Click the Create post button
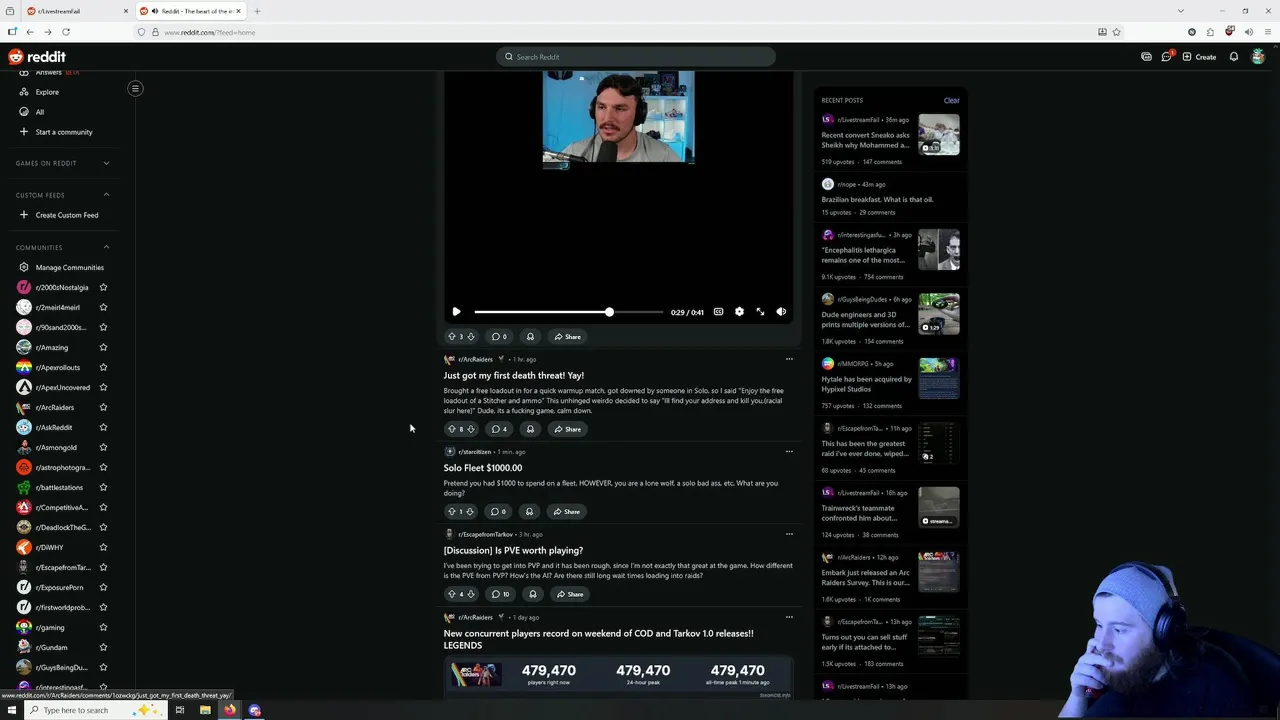The height and width of the screenshot is (720, 1280). 1199,57
